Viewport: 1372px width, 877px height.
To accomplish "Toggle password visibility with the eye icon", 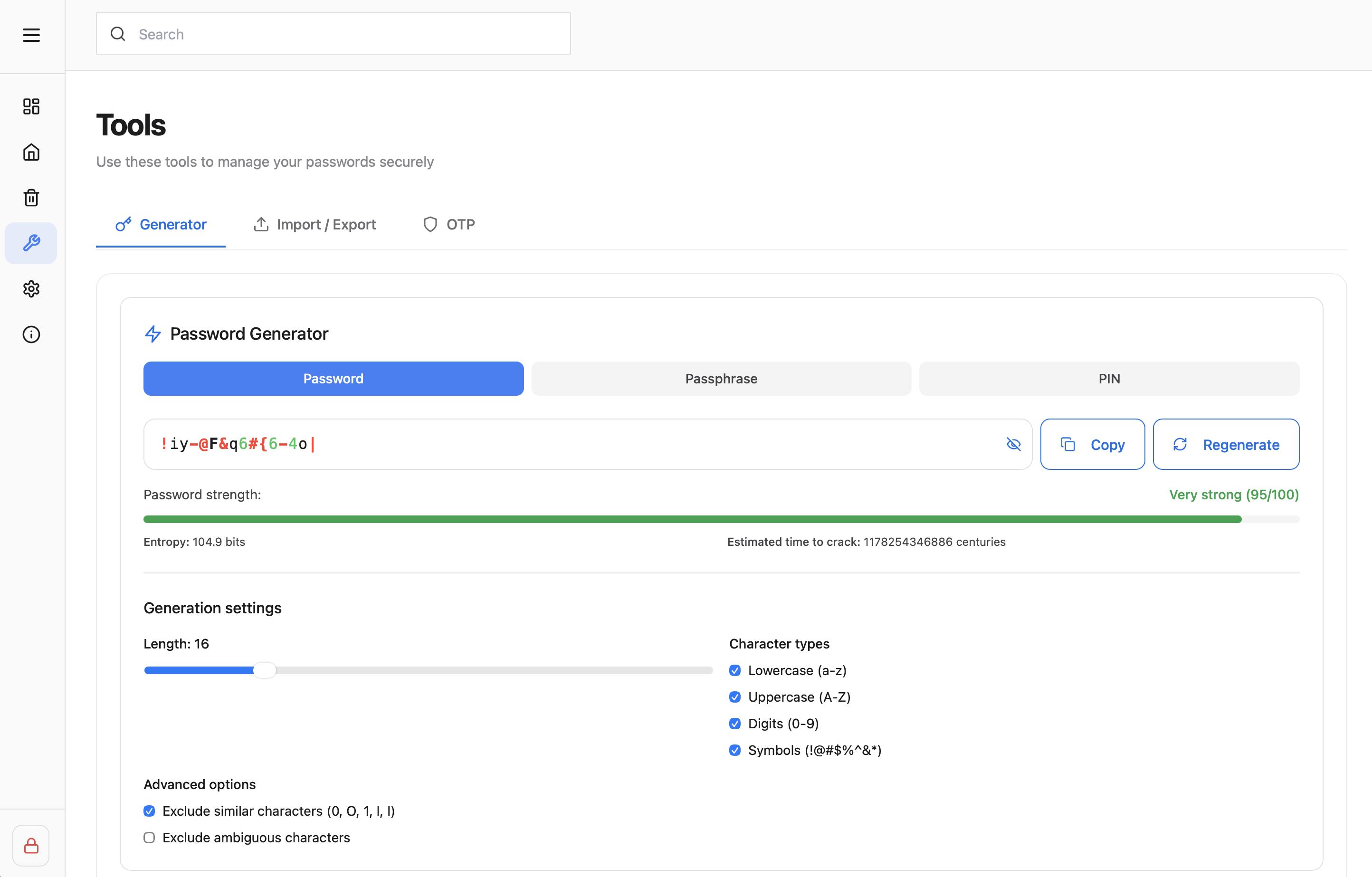I will (x=1013, y=445).
